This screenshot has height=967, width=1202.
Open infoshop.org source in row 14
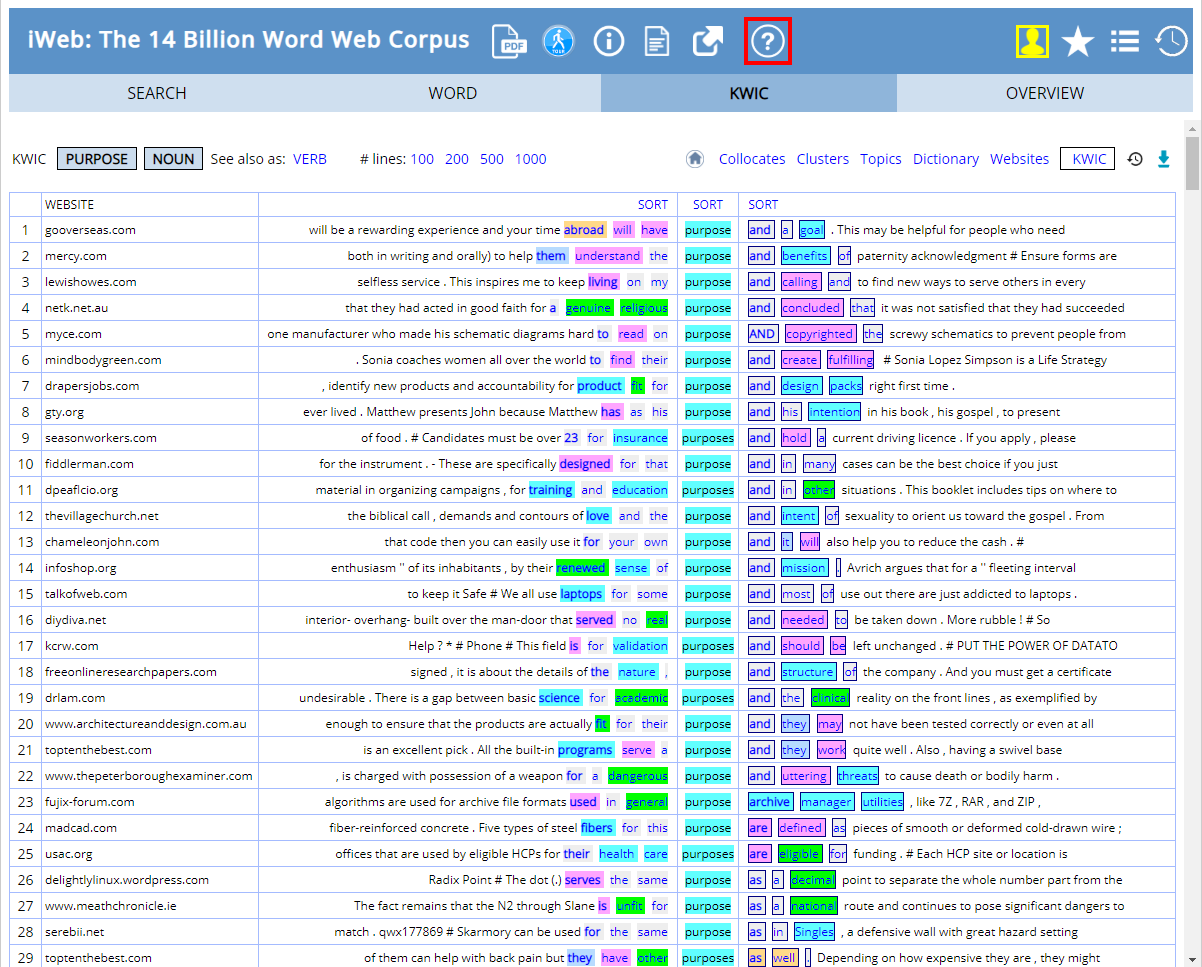coord(80,568)
